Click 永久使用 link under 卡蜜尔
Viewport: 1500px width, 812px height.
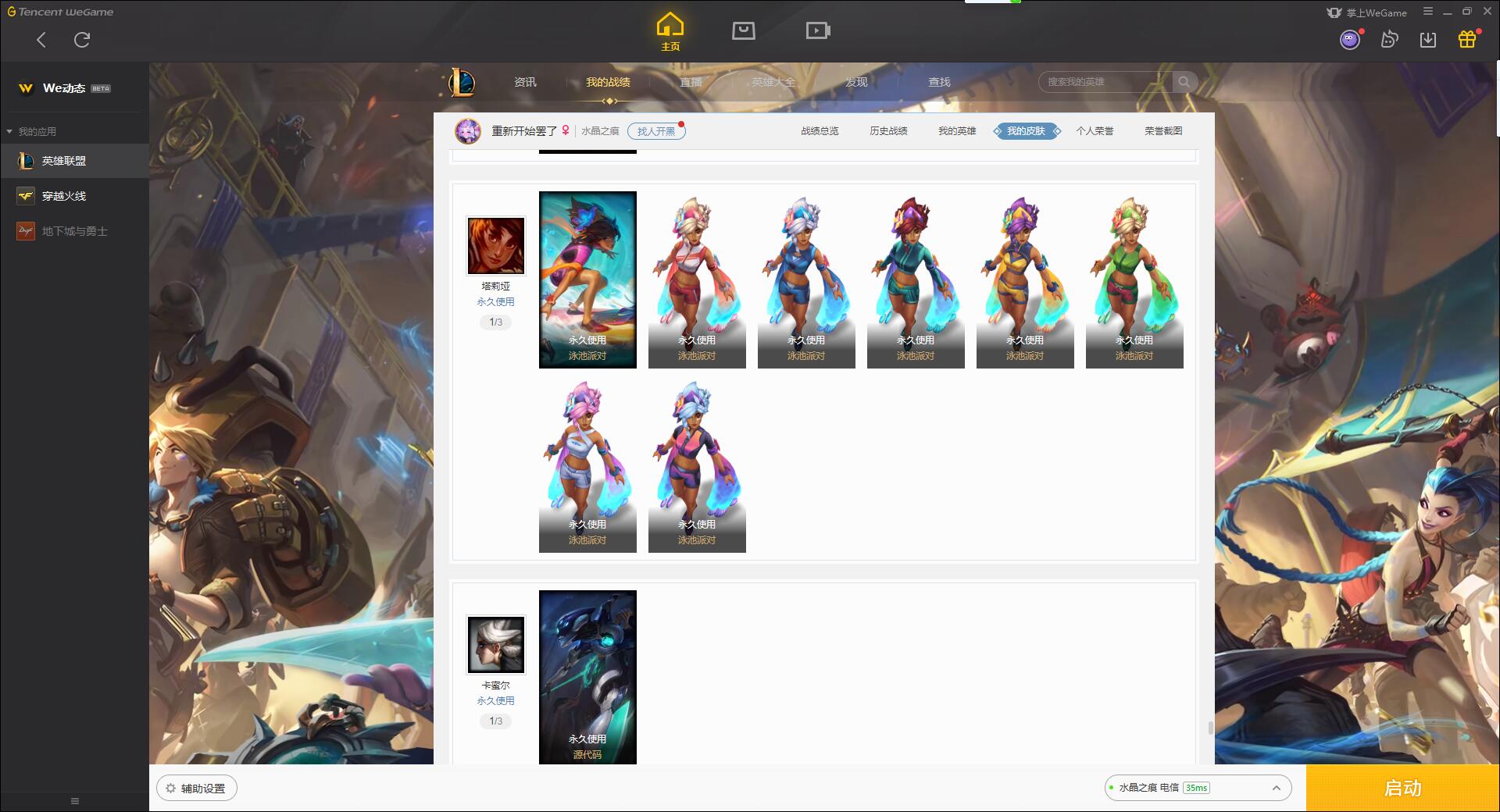point(496,700)
